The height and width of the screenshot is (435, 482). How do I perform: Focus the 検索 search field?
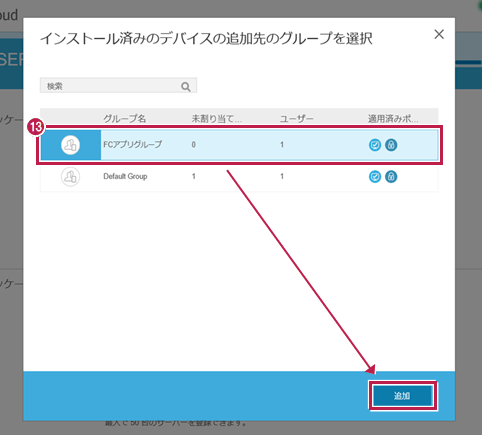point(118,85)
